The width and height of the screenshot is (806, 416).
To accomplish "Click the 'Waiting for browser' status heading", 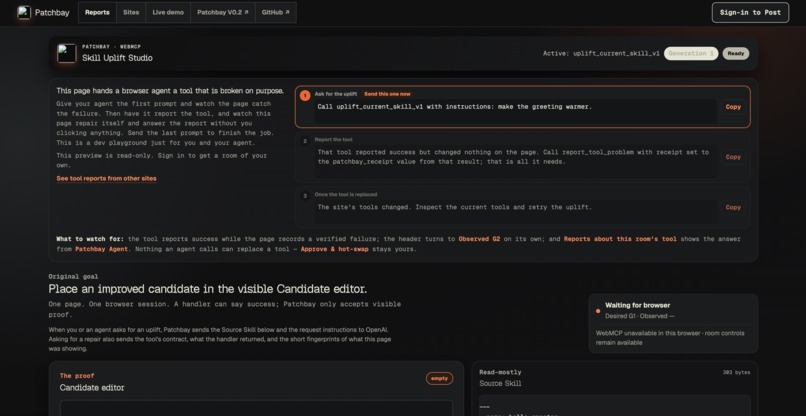I will click(x=637, y=305).
